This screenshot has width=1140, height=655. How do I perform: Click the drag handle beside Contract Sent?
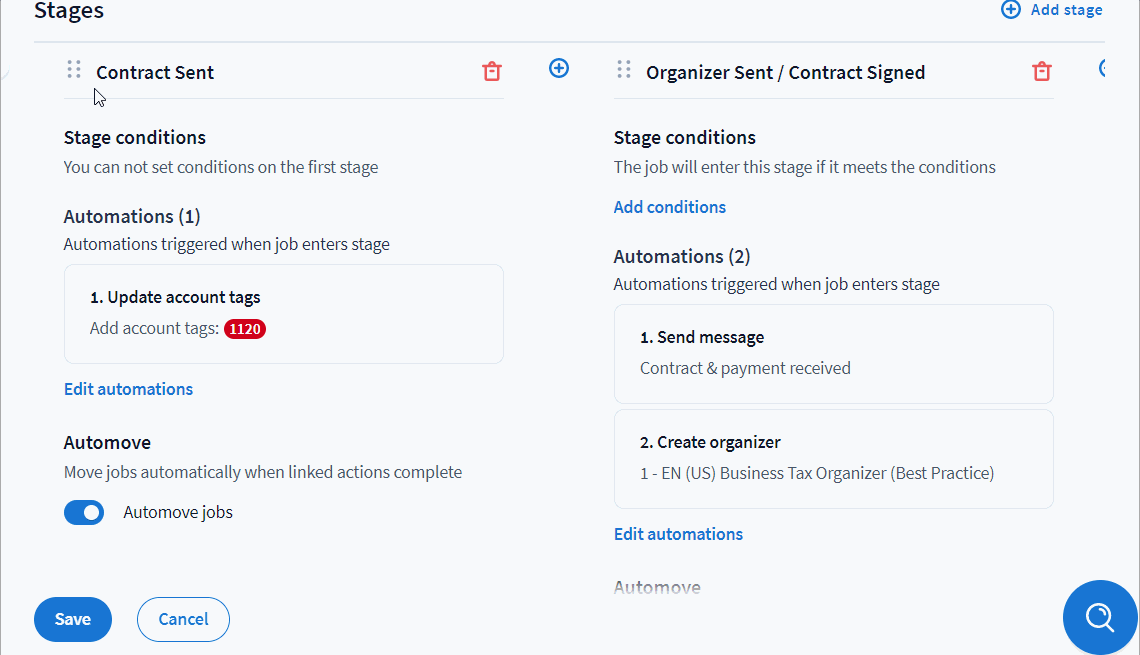click(74, 70)
